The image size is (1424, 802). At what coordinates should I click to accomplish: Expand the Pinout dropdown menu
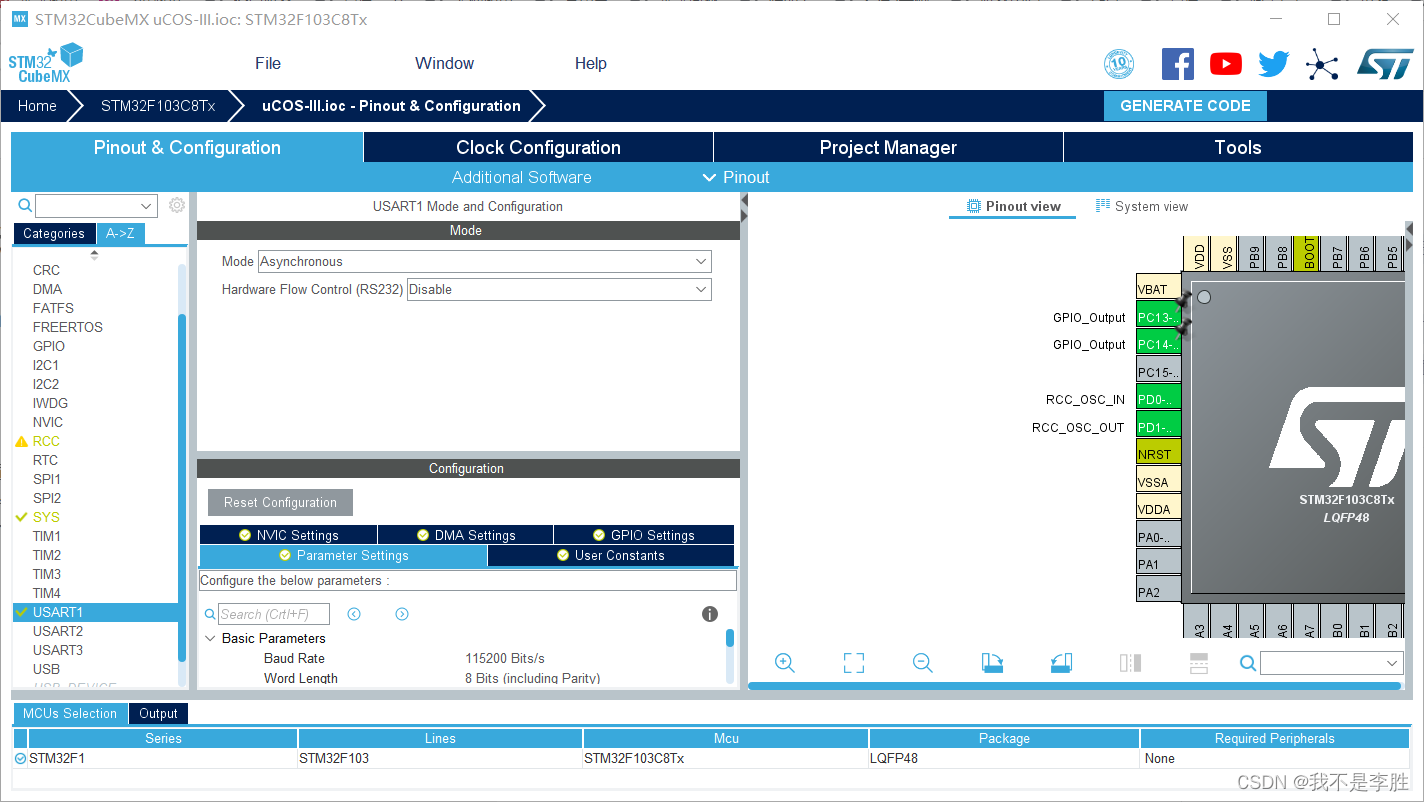(x=736, y=177)
